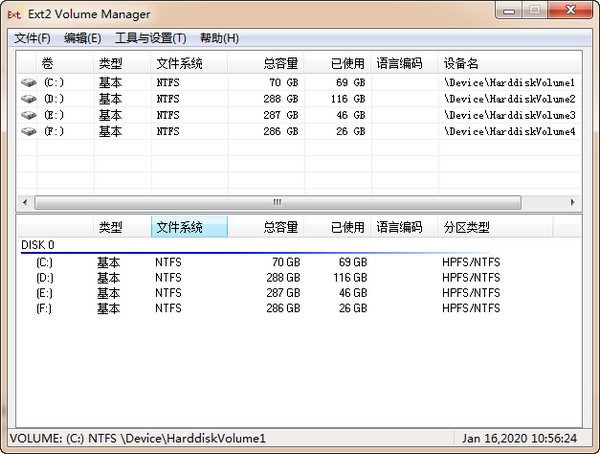
Task: Click lower pane 总容量 column header
Action: 266,227
